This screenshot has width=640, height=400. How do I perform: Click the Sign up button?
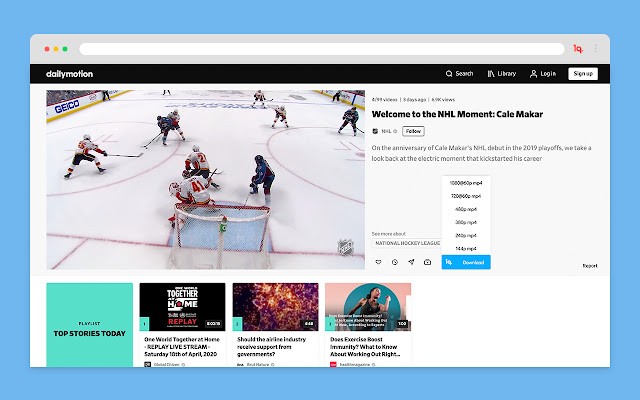(x=583, y=73)
